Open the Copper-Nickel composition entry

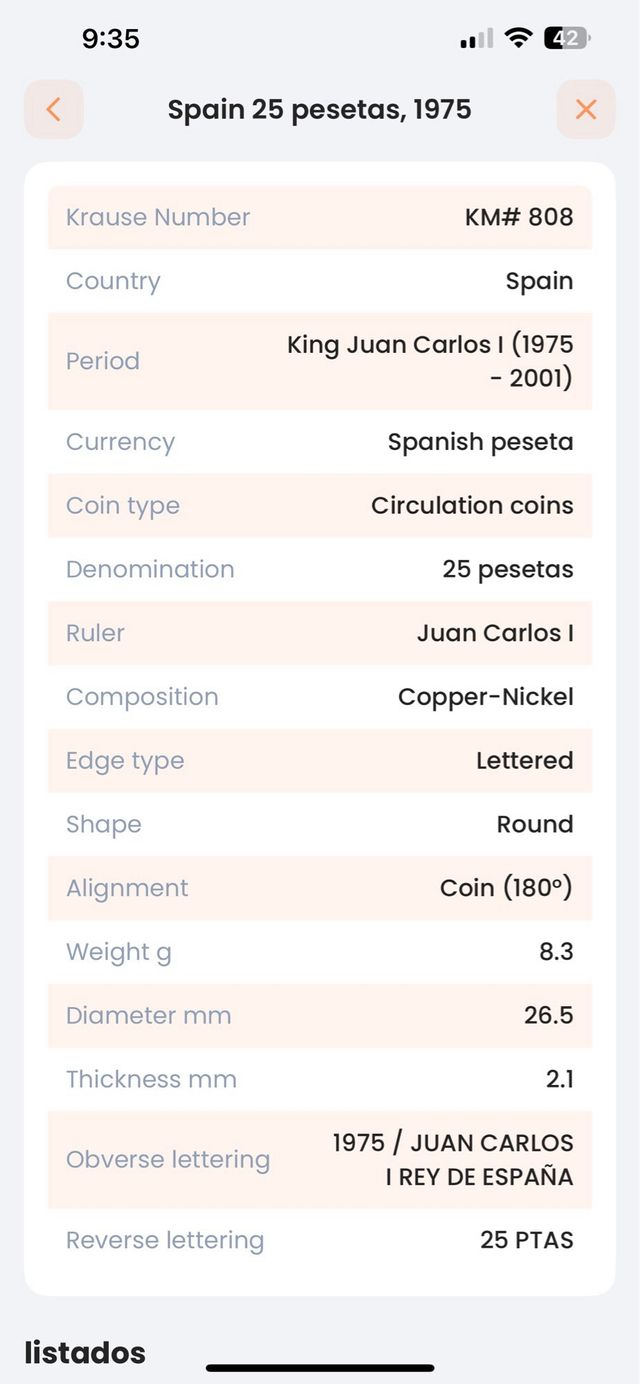320,697
